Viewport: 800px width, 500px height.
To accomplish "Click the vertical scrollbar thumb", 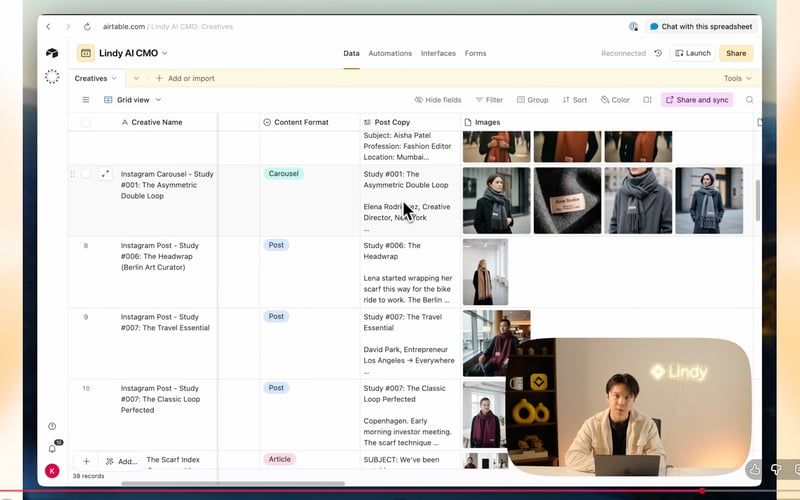I will coord(758,201).
